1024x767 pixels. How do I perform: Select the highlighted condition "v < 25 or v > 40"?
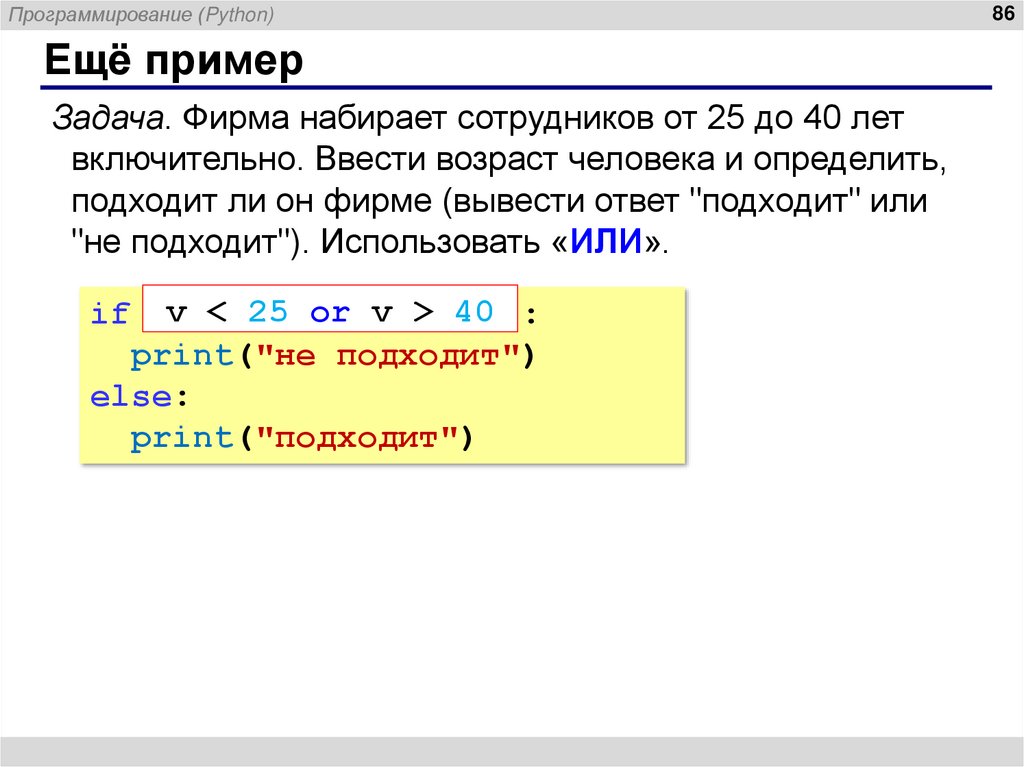point(332,311)
